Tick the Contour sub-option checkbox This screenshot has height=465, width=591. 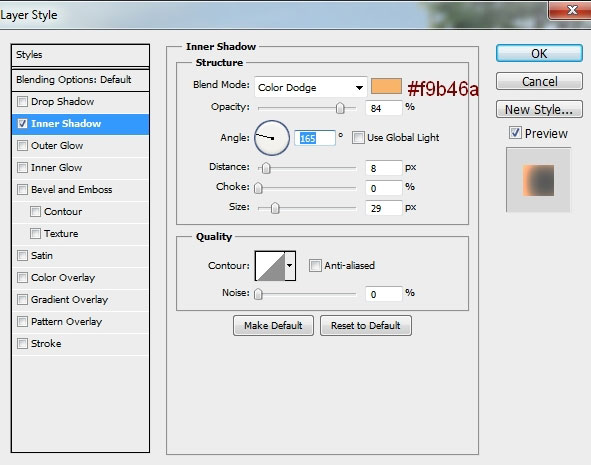pos(35,211)
